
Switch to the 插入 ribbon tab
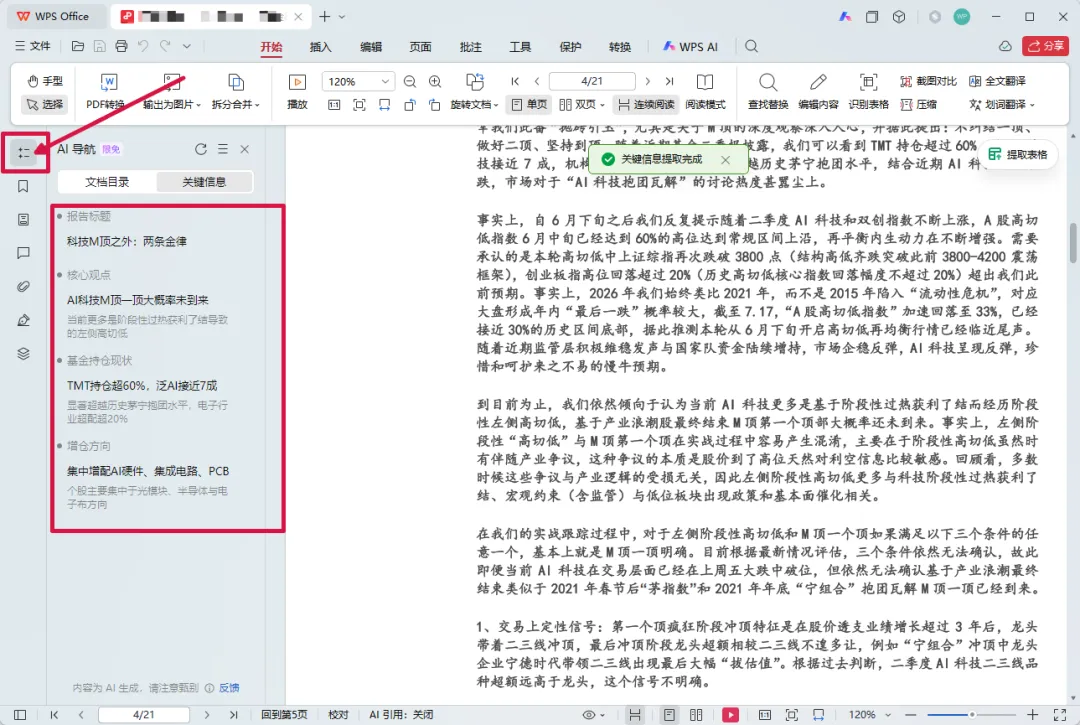[320, 47]
